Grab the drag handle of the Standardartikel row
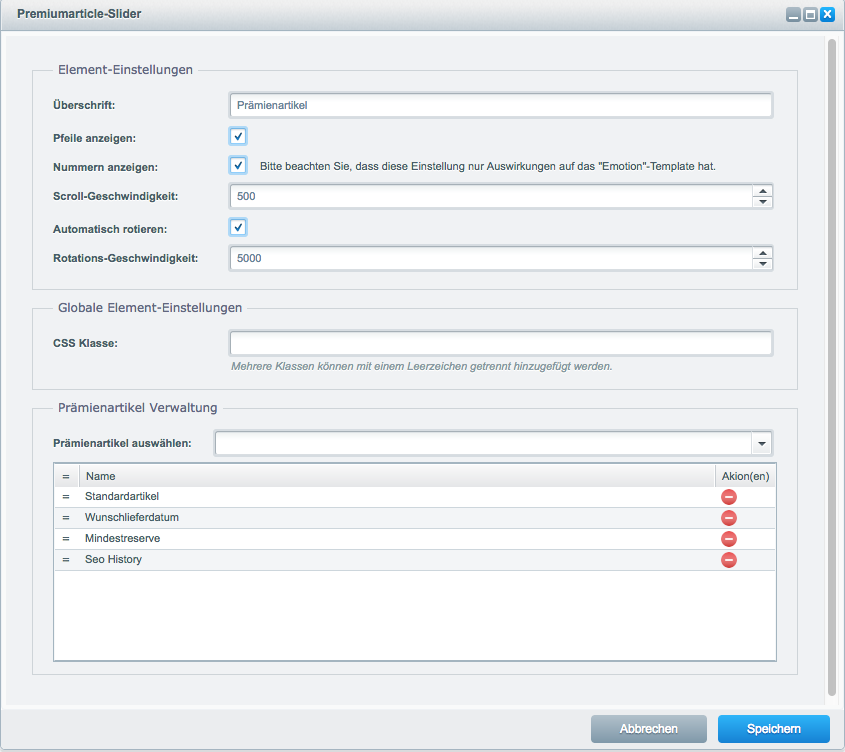The image size is (845, 752). pyautogui.click(x=66, y=497)
